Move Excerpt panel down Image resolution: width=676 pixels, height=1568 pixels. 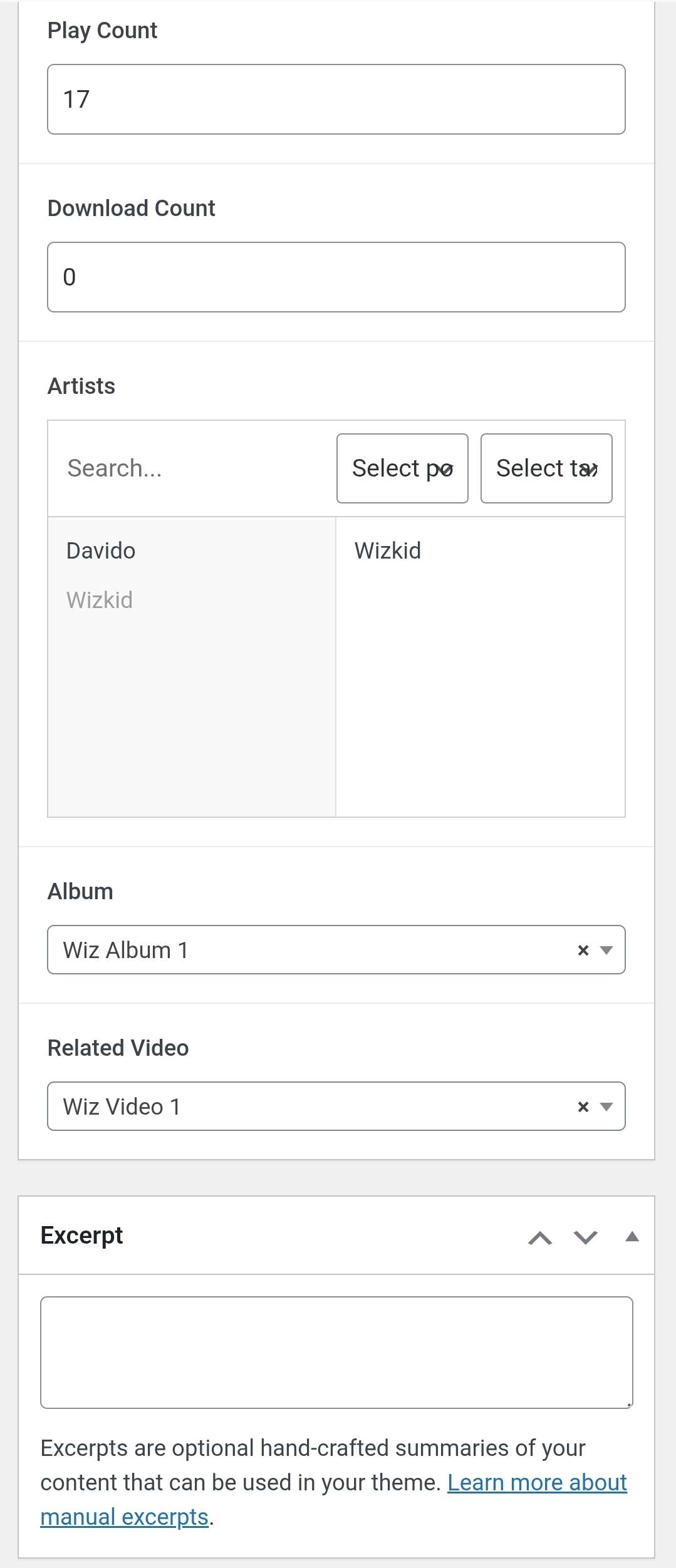586,1237
